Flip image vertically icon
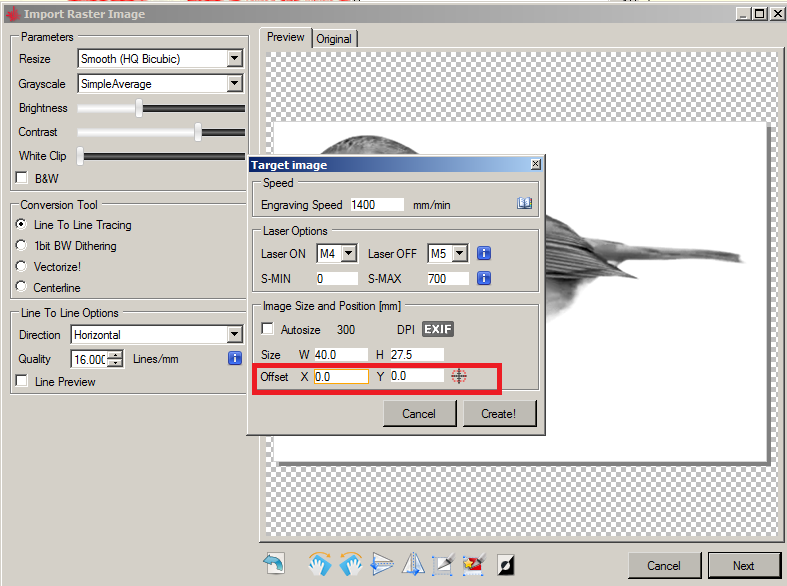The width and height of the screenshot is (787, 586). [x=382, y=564]
